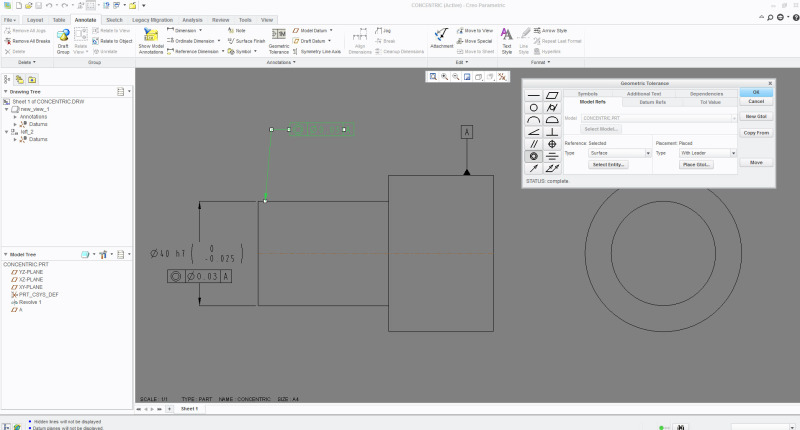Switch to the Layout ribbon tab
The image size is (800, 430).
coord(35,20)
